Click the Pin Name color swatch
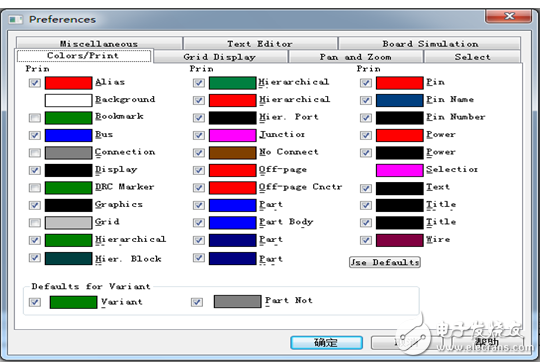This screenshot has width=543, height=364. coord(400,100)
